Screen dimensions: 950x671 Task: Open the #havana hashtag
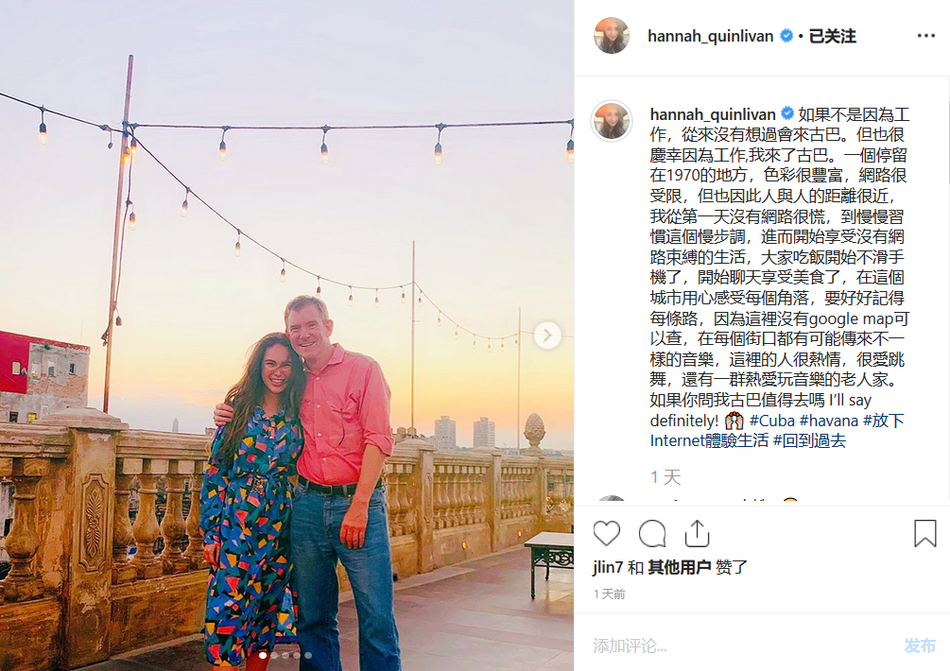(x=829, y=420)
